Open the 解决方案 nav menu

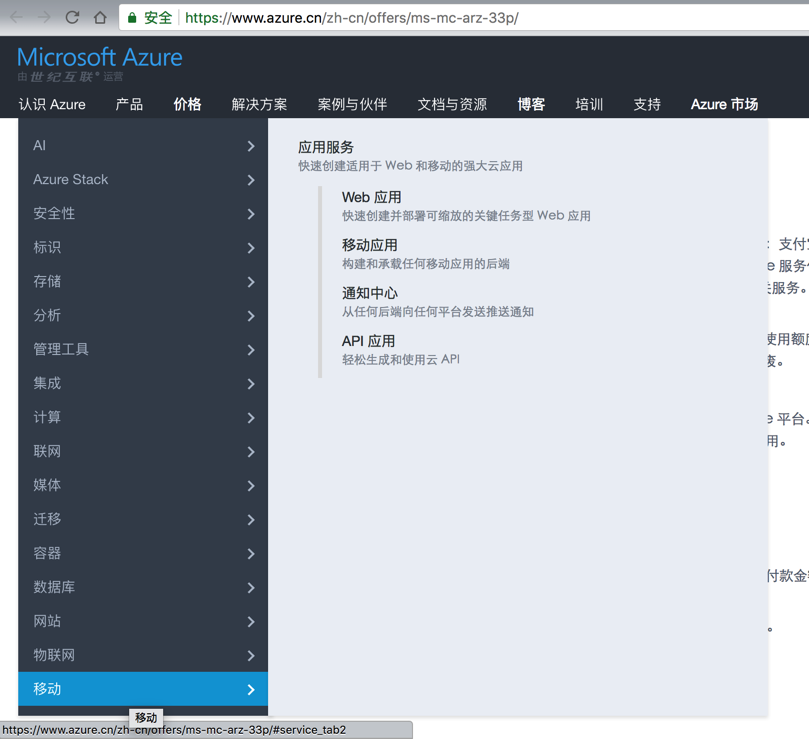tap(260, 104)
